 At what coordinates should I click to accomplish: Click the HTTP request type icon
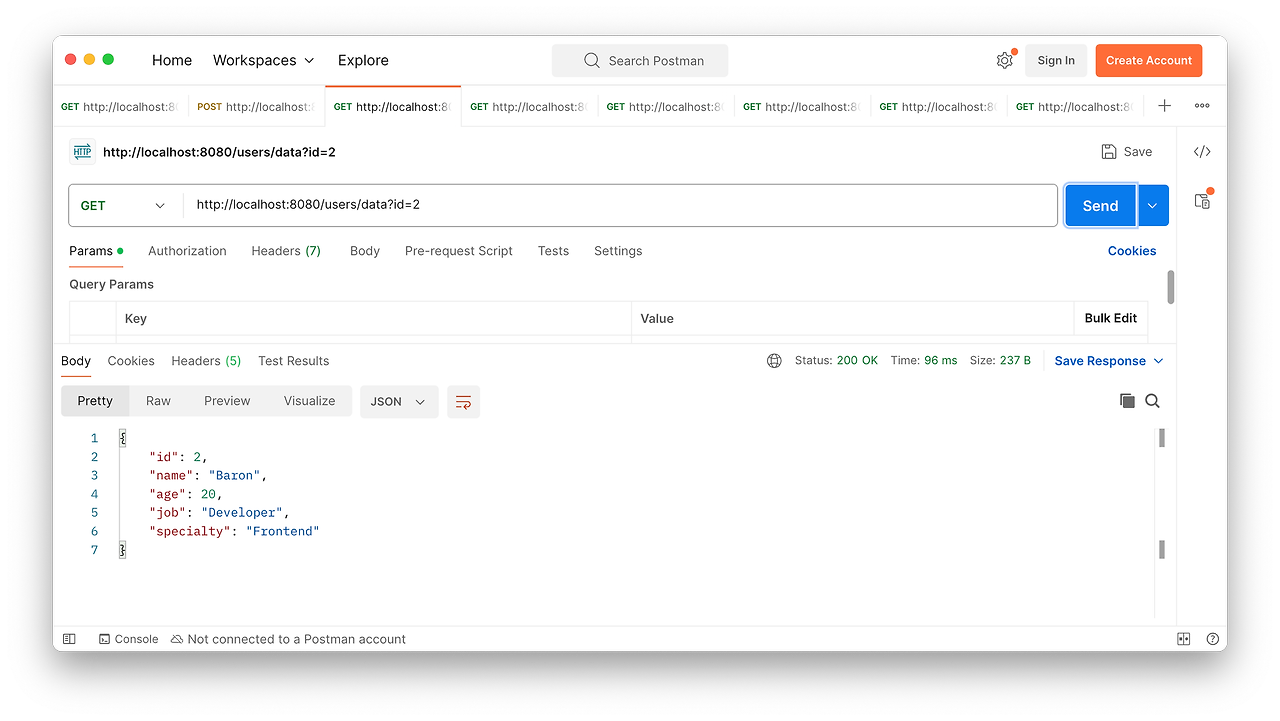(x=82, y=152)
